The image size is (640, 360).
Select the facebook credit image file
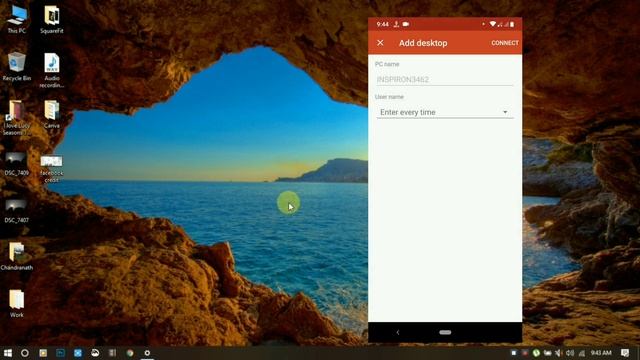pos(52,168)
